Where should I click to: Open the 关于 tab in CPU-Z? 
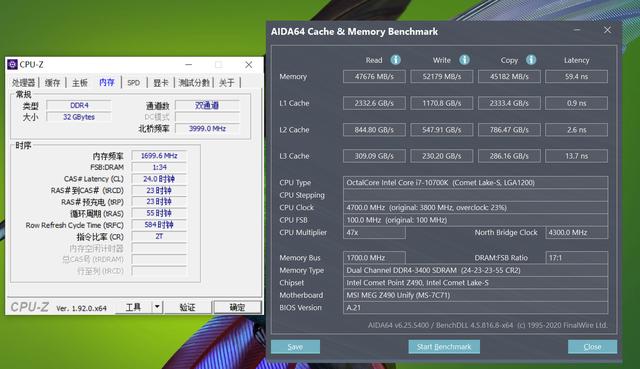227,83
